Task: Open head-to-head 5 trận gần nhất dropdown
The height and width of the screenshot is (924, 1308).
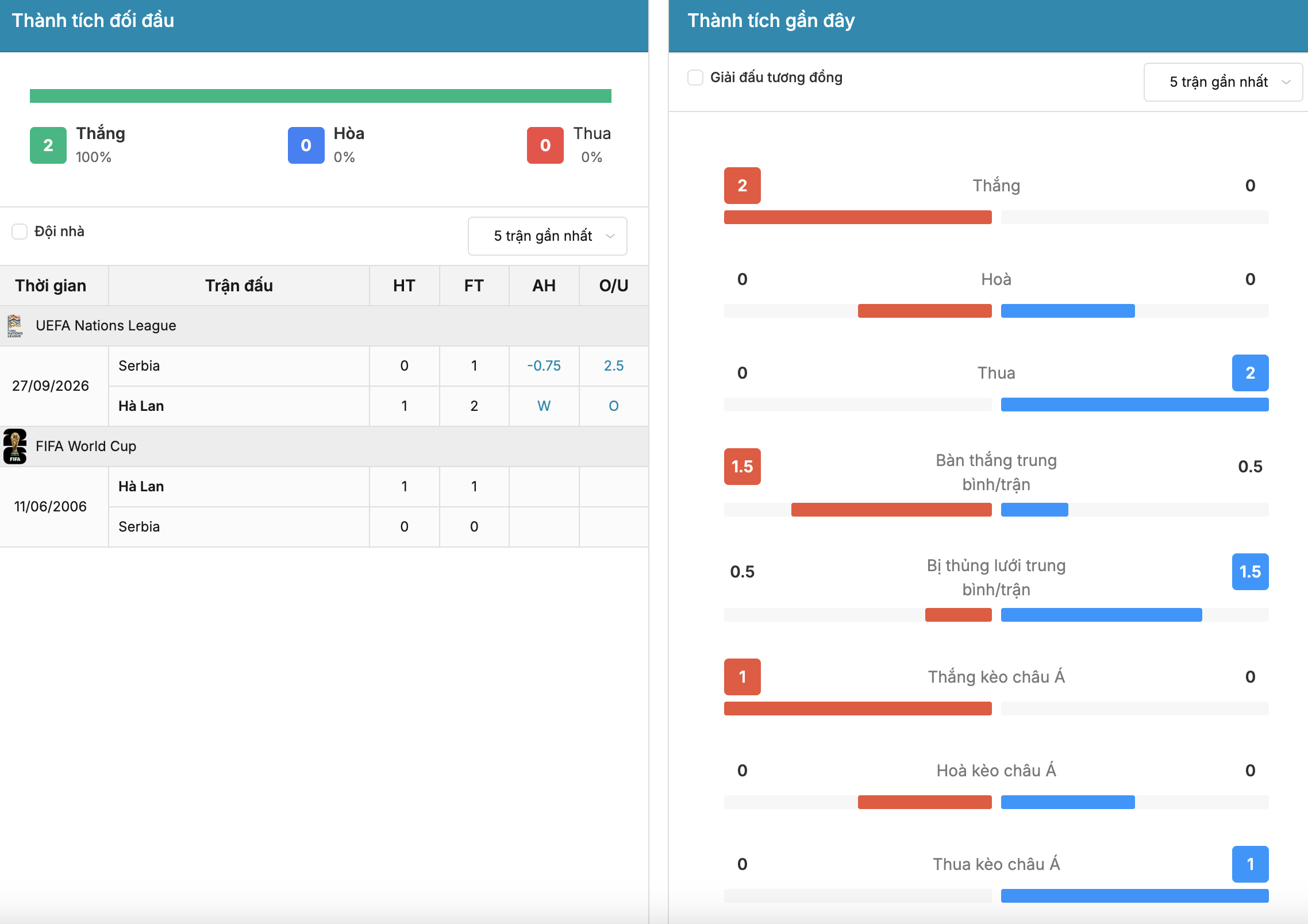Action: coord(548,236)
